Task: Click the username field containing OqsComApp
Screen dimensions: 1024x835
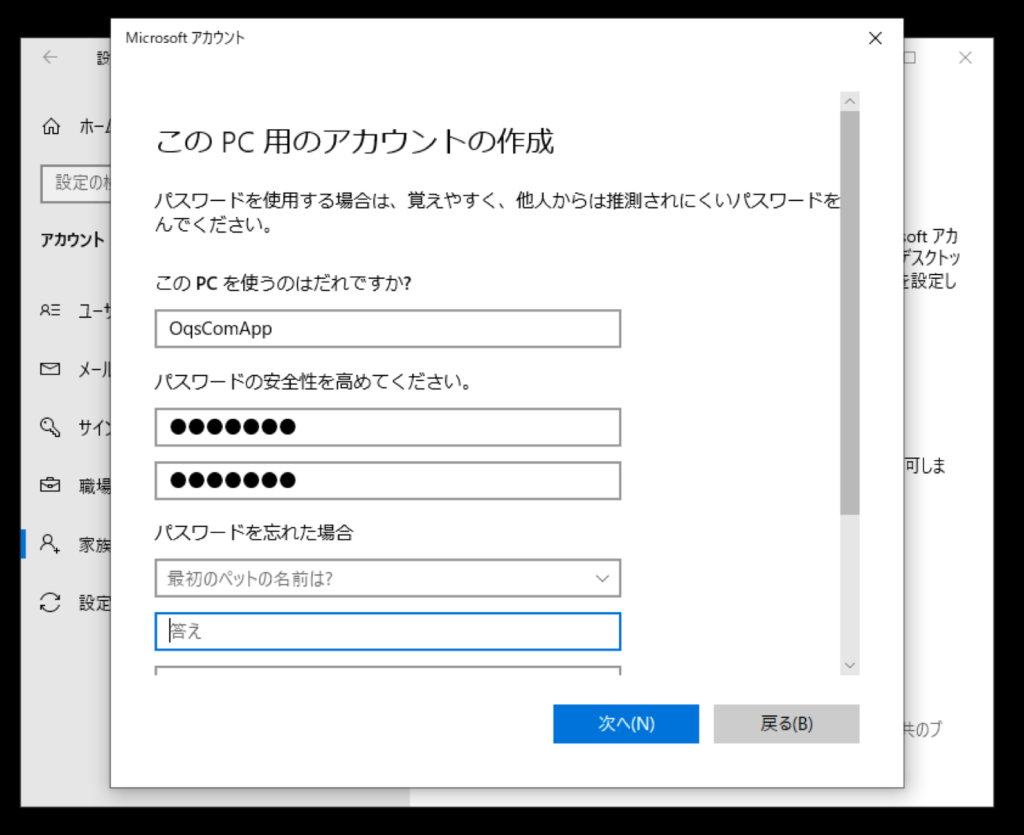Action: (x=387, y=328)
